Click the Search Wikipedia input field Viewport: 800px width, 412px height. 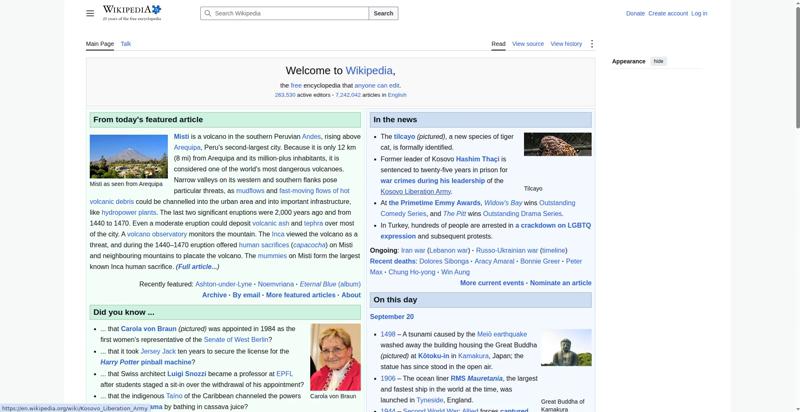tap(284, 13)
